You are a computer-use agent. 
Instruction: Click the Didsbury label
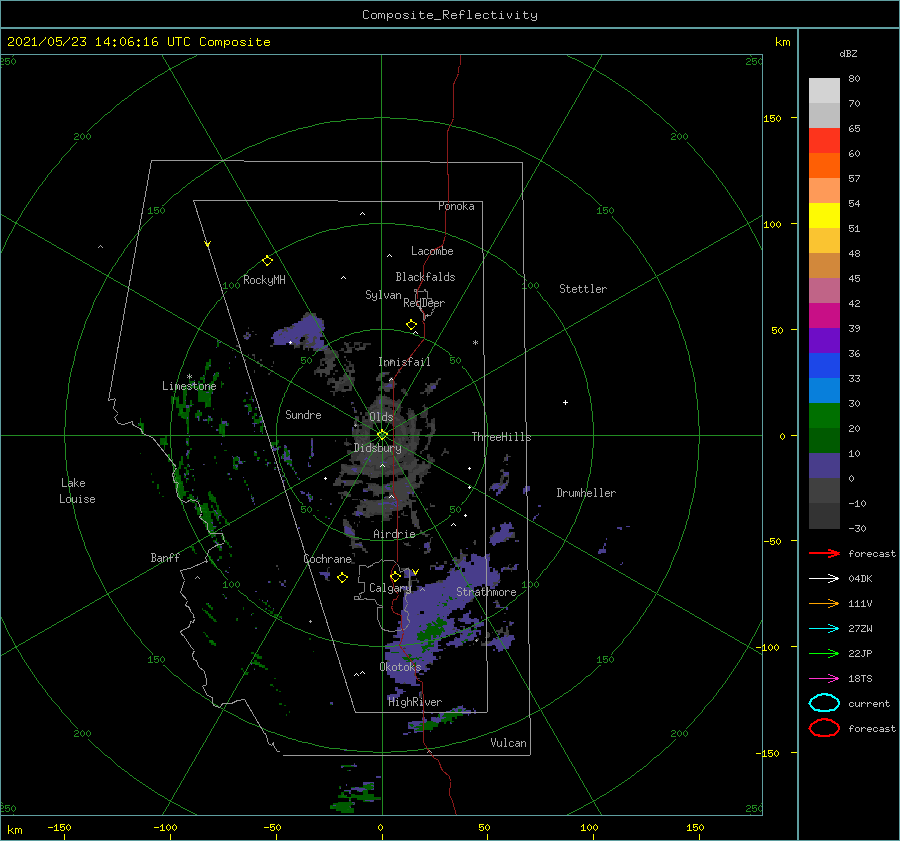377,448
